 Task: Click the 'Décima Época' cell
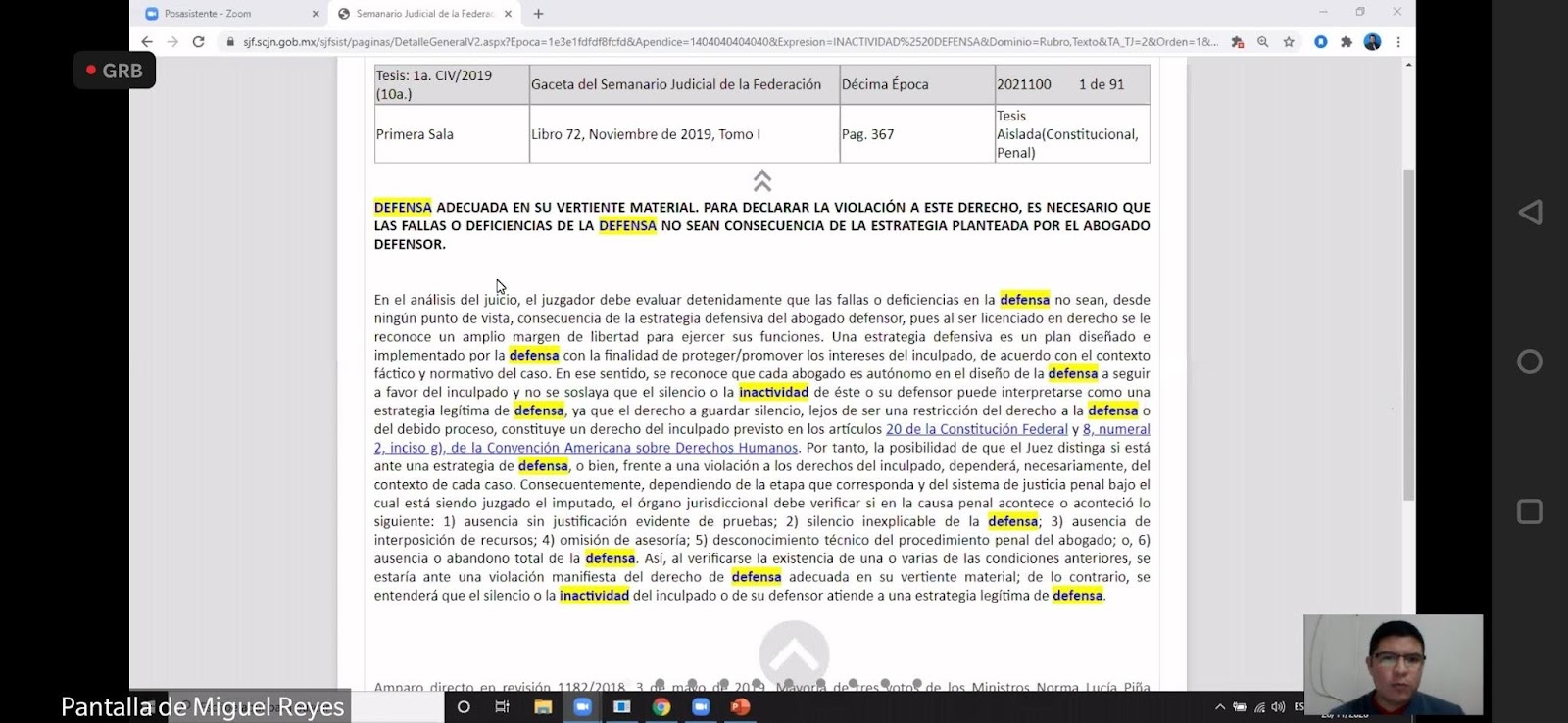coord(916,84)
